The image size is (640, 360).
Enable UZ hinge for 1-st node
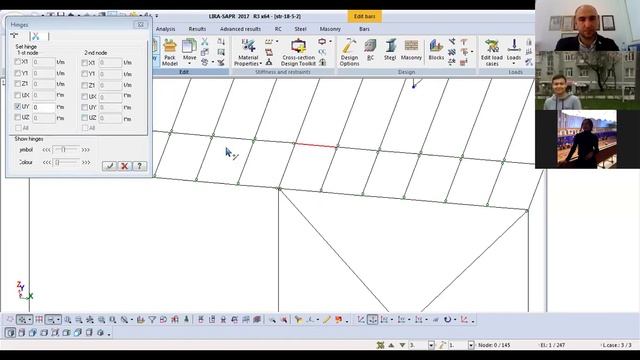[x=18, y=118]
